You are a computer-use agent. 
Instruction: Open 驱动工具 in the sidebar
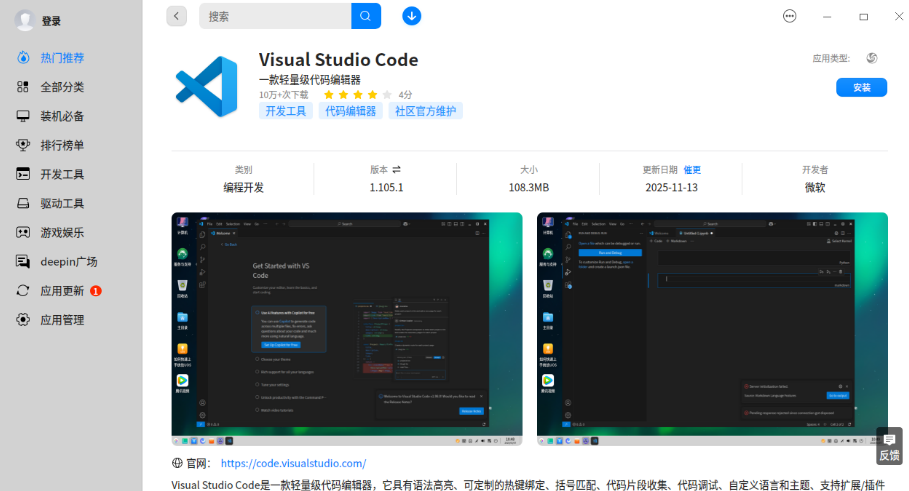62,203
